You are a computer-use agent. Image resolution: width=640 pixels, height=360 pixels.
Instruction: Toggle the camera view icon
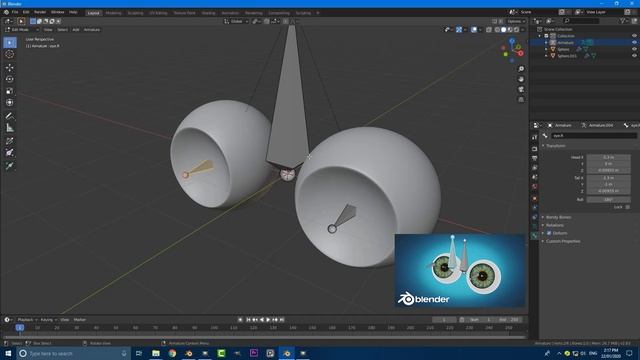point(521,89)
